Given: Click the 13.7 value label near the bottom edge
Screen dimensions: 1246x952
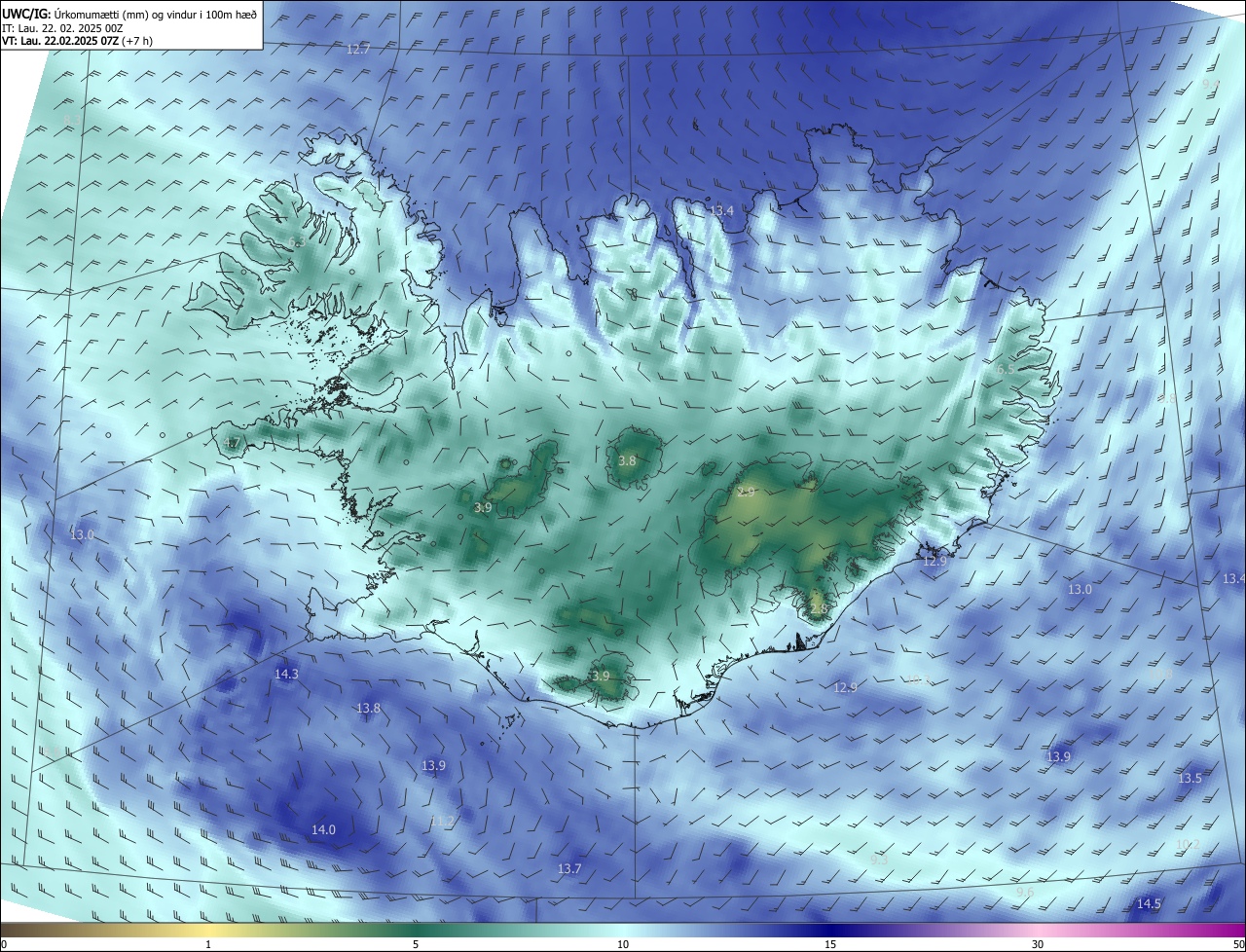Looking at the screenshot, I should point(569,868).
